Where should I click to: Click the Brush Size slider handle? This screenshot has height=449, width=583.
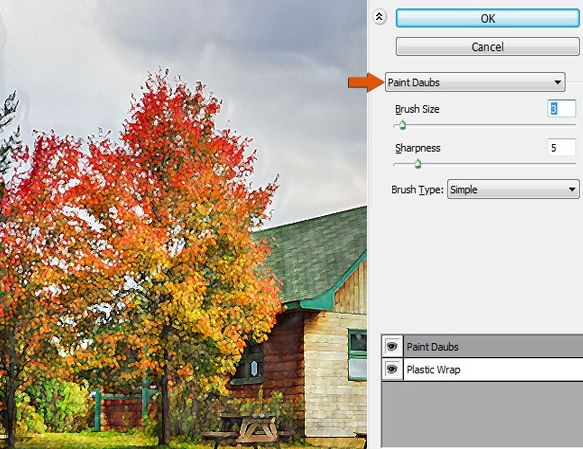click(402, 125)
